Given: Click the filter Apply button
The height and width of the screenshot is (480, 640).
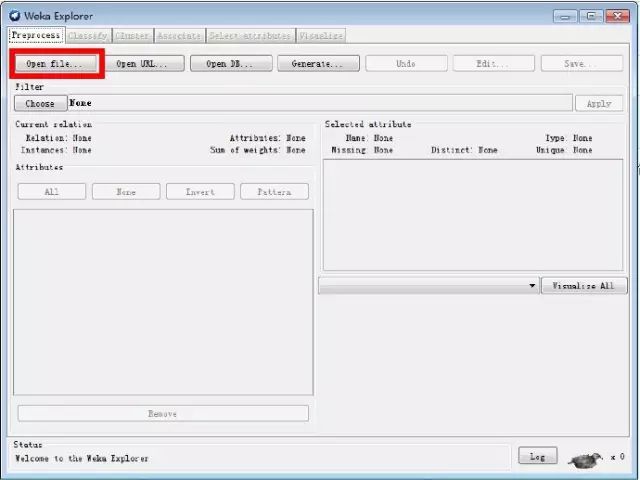Looking at the screenshot, I should [x=599, y=103].
